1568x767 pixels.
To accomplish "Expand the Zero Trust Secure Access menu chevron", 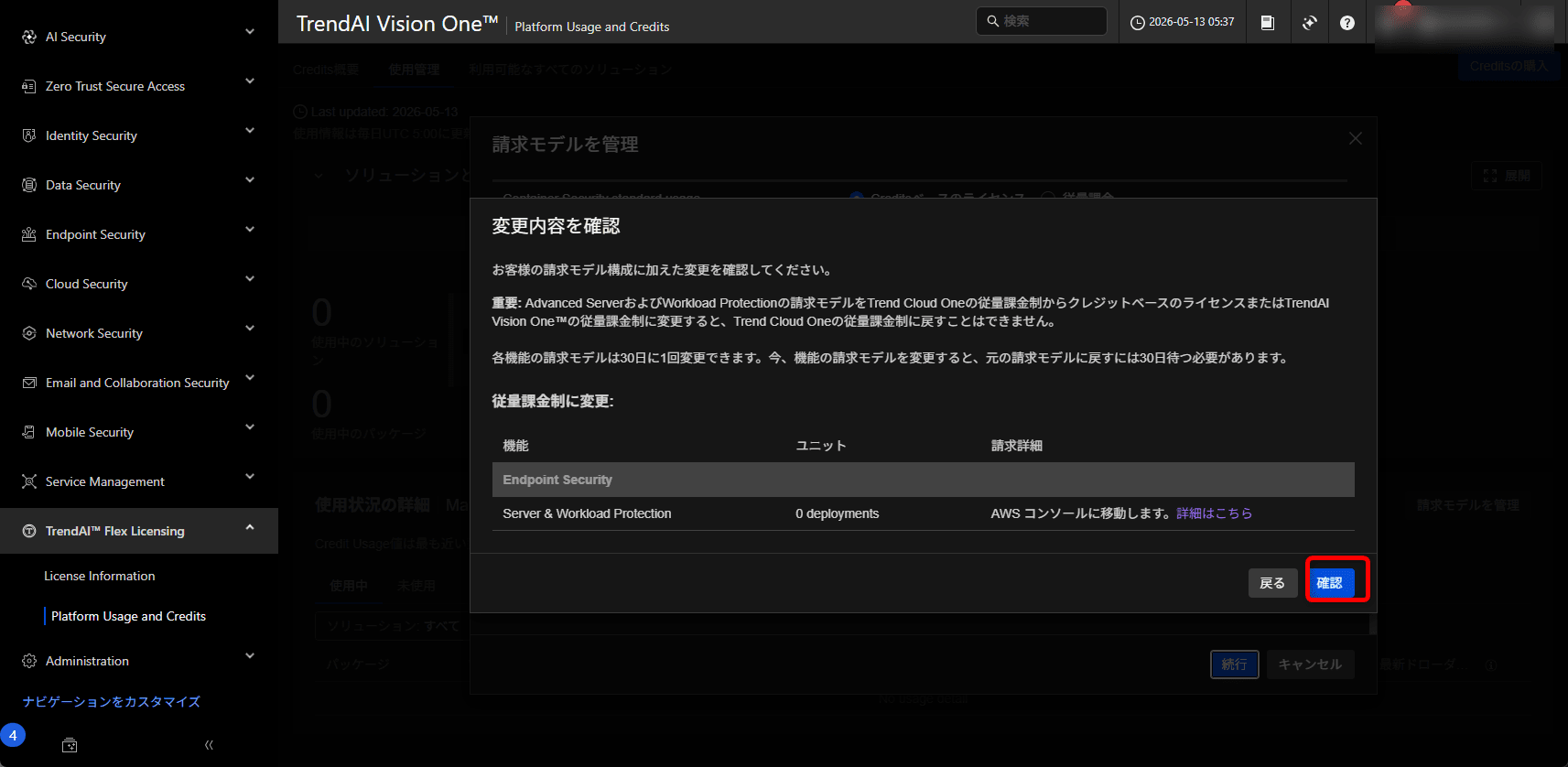I will [250, 81].
